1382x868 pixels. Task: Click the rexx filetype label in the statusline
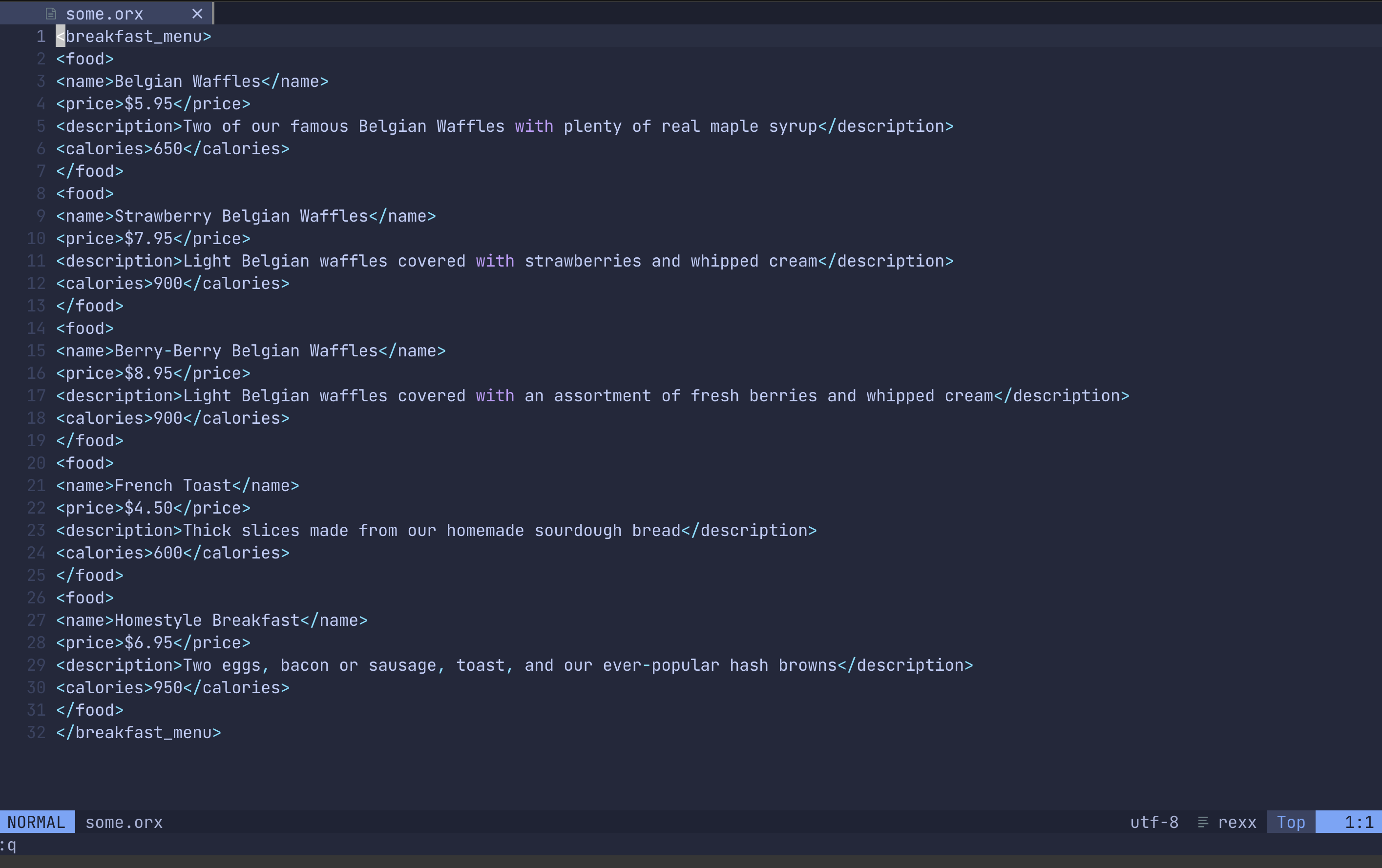[1237, 822]
